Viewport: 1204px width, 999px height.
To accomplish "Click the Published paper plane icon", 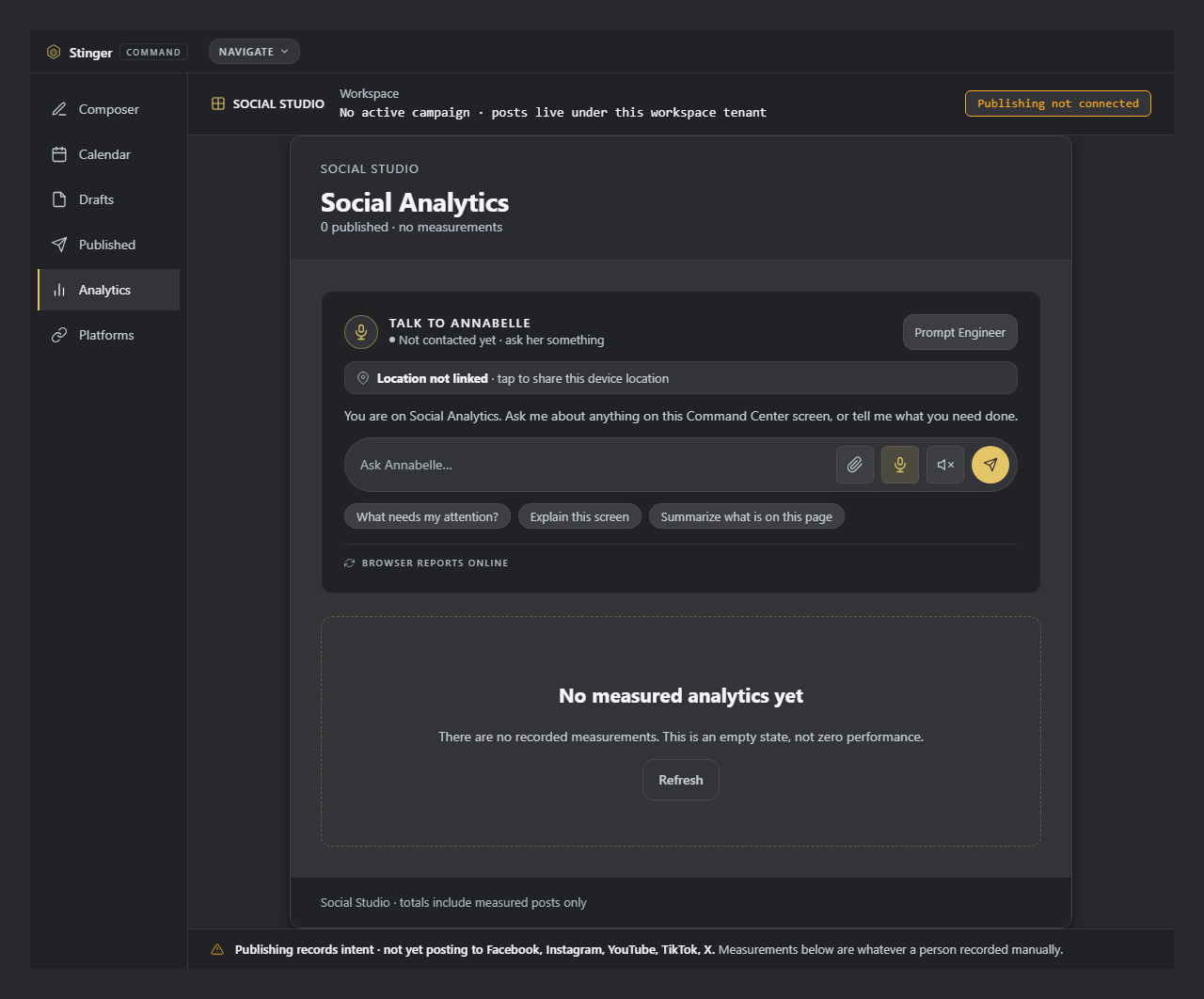I will (59, 245).
